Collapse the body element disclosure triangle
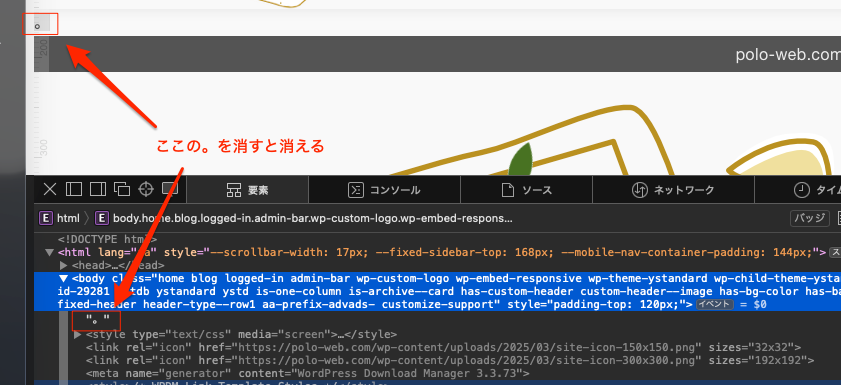This screenshot has width=841, height=385. 63,279
